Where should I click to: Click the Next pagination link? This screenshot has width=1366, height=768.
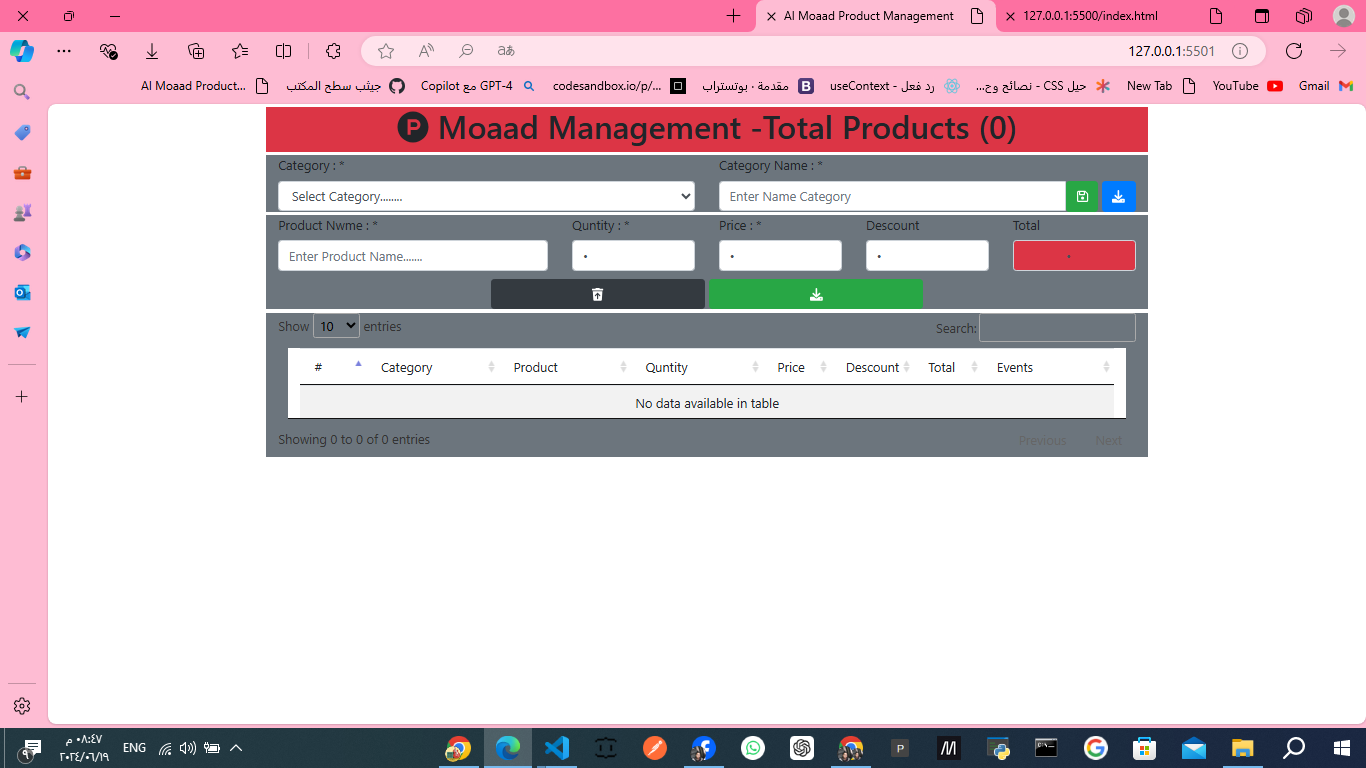coord(1108,440)
